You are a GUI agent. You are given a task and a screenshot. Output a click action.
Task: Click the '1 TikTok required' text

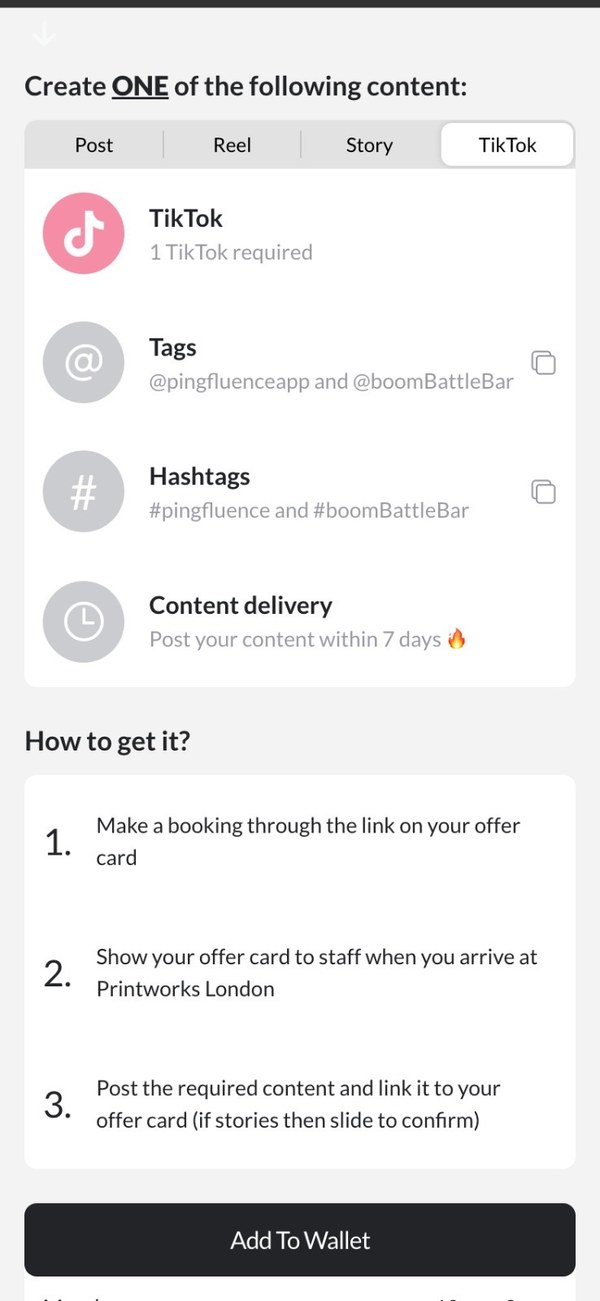click(x=230, y=252)
